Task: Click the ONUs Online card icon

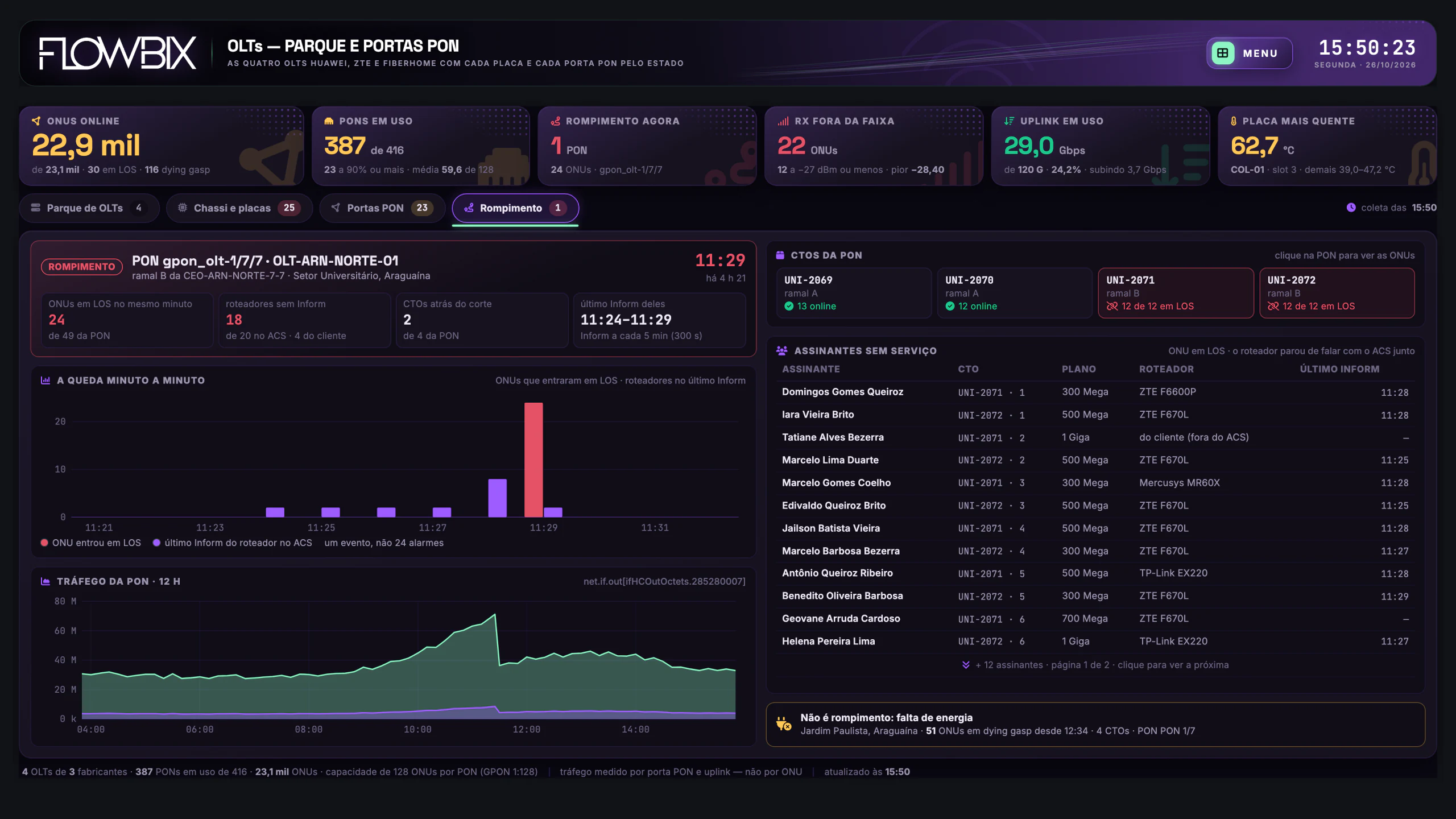Action: coord(36,121)
